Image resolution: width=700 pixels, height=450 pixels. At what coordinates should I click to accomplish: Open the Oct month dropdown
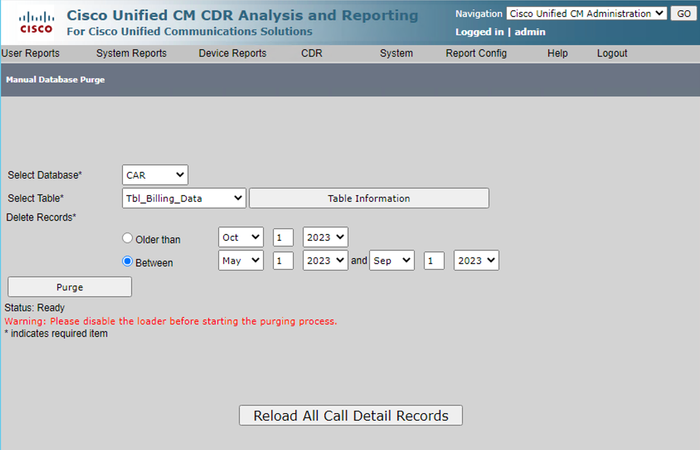[241, 238]
